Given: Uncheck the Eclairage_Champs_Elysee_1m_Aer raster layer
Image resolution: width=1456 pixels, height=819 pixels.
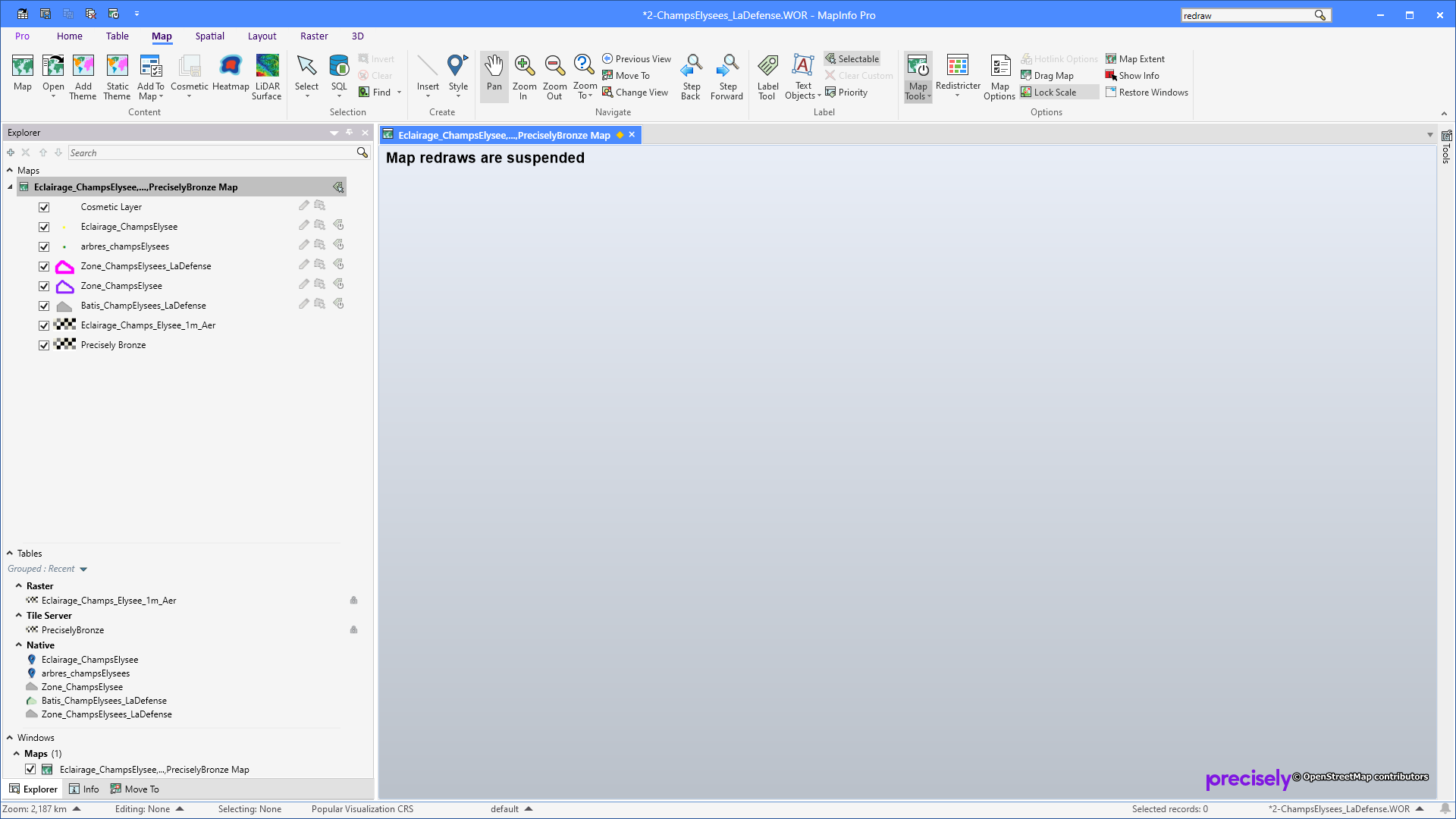Looking at the screenshot, I should click(x=44, y=325).
